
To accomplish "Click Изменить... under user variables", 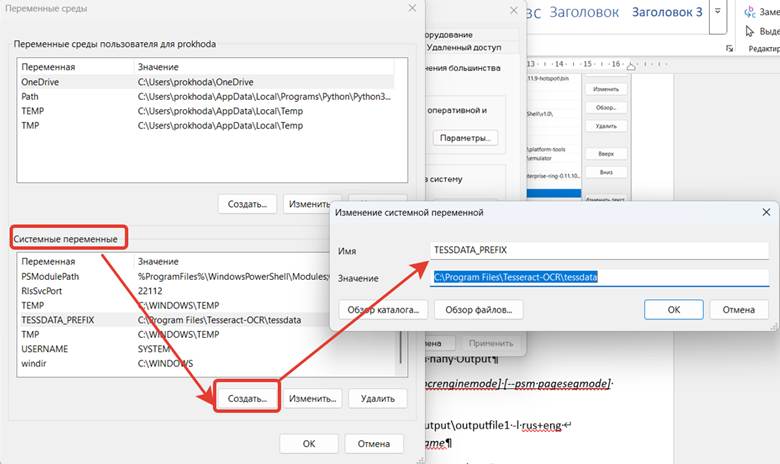I will tap(308, 204).
